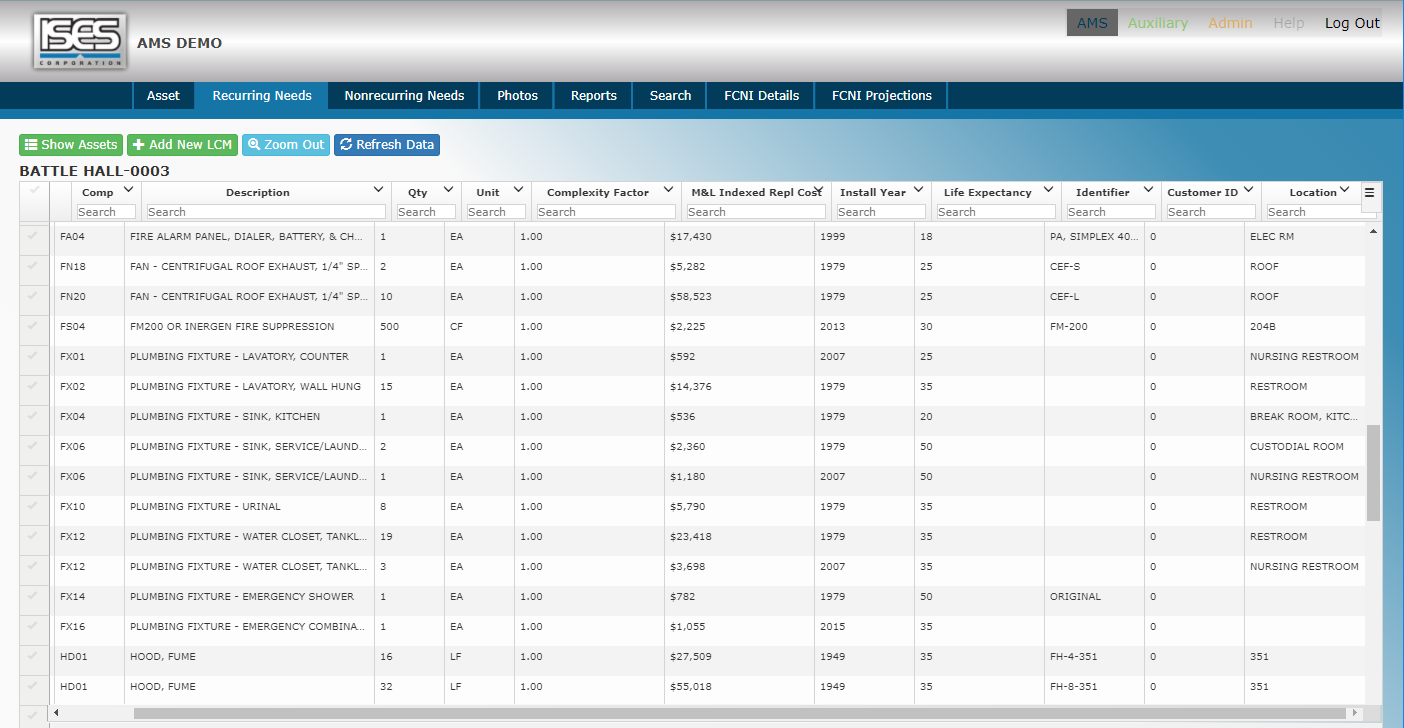
Task: Click the vertical scrollbar up arrow
Action: [1373, 232]
